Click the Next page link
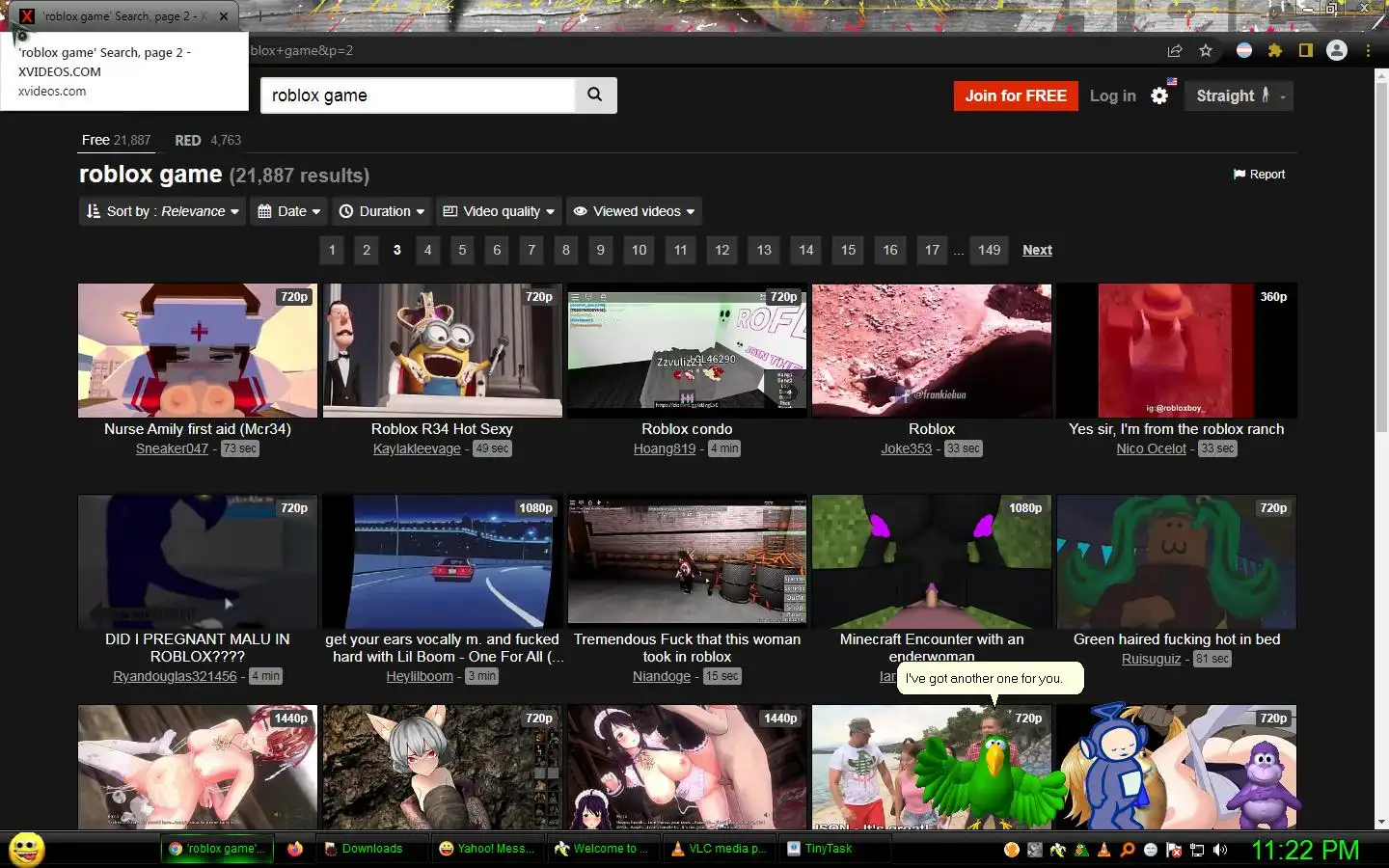 (x=1037, y=250)
